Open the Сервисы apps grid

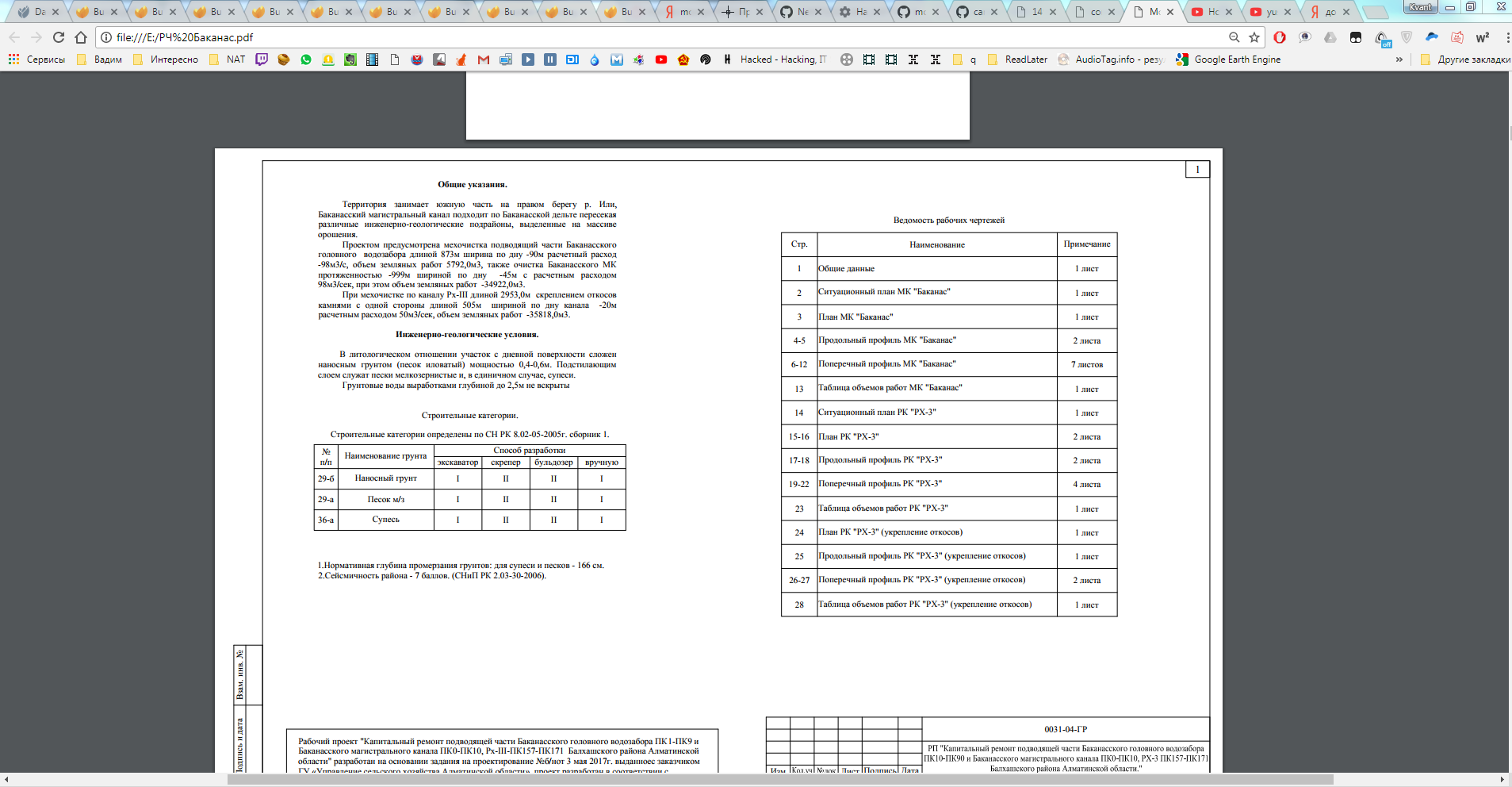[36, 60]
